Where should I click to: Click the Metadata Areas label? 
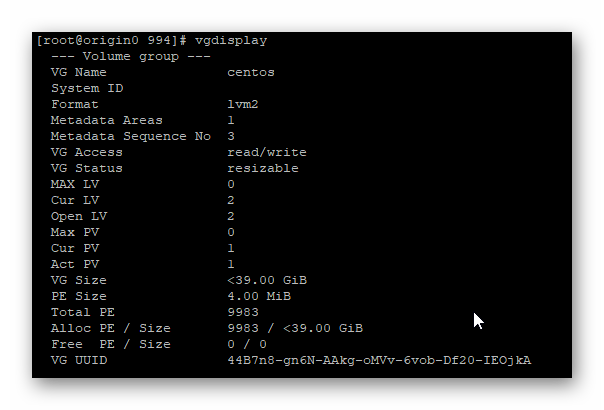[107, 120]
